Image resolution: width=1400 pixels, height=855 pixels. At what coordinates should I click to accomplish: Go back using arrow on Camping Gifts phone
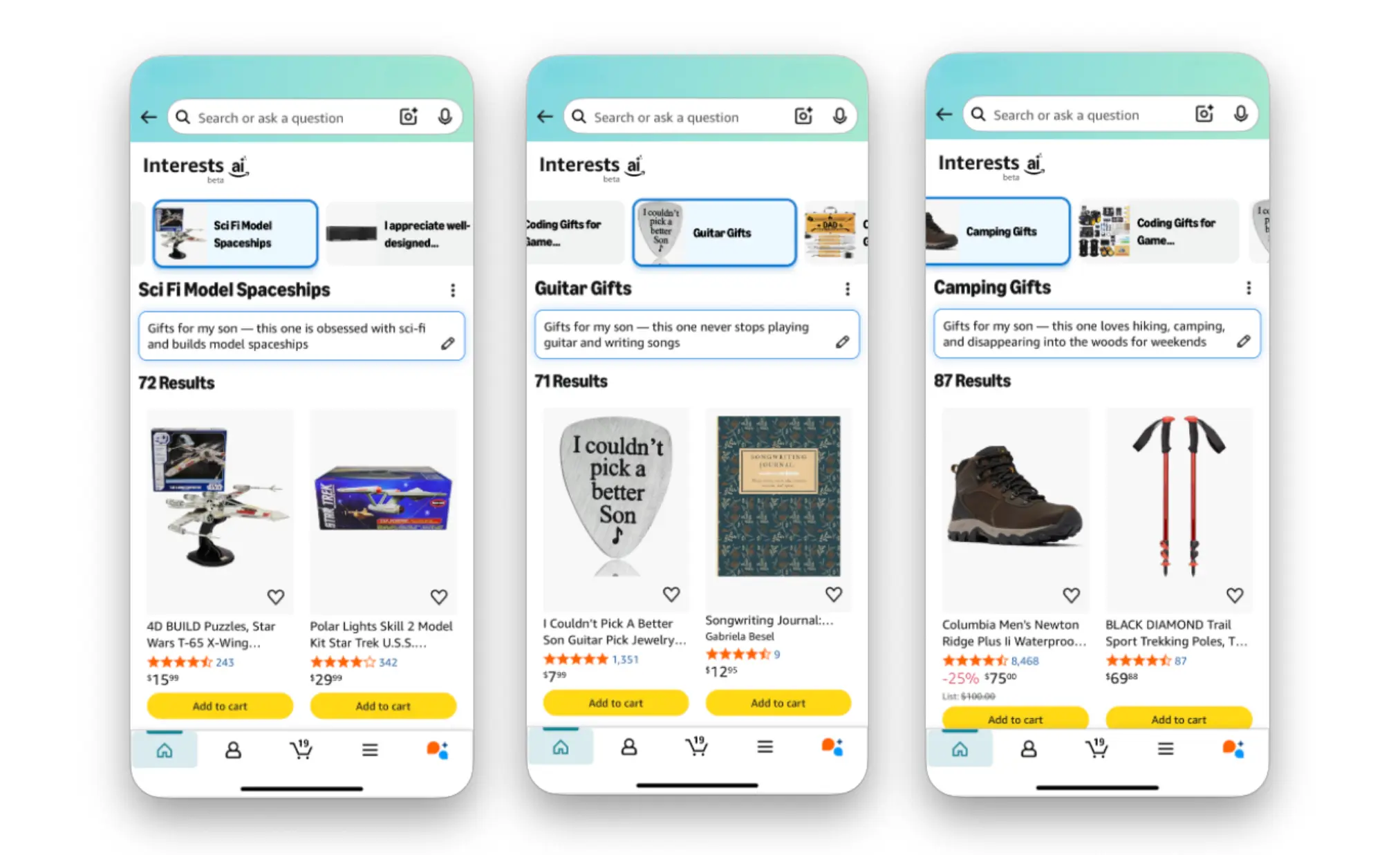pos(944,114)
